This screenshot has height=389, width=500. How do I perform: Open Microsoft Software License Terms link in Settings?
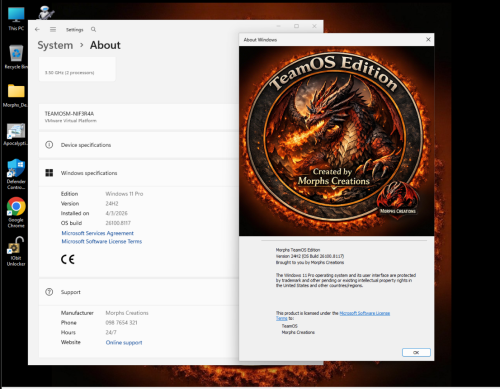tap(102, 241)
